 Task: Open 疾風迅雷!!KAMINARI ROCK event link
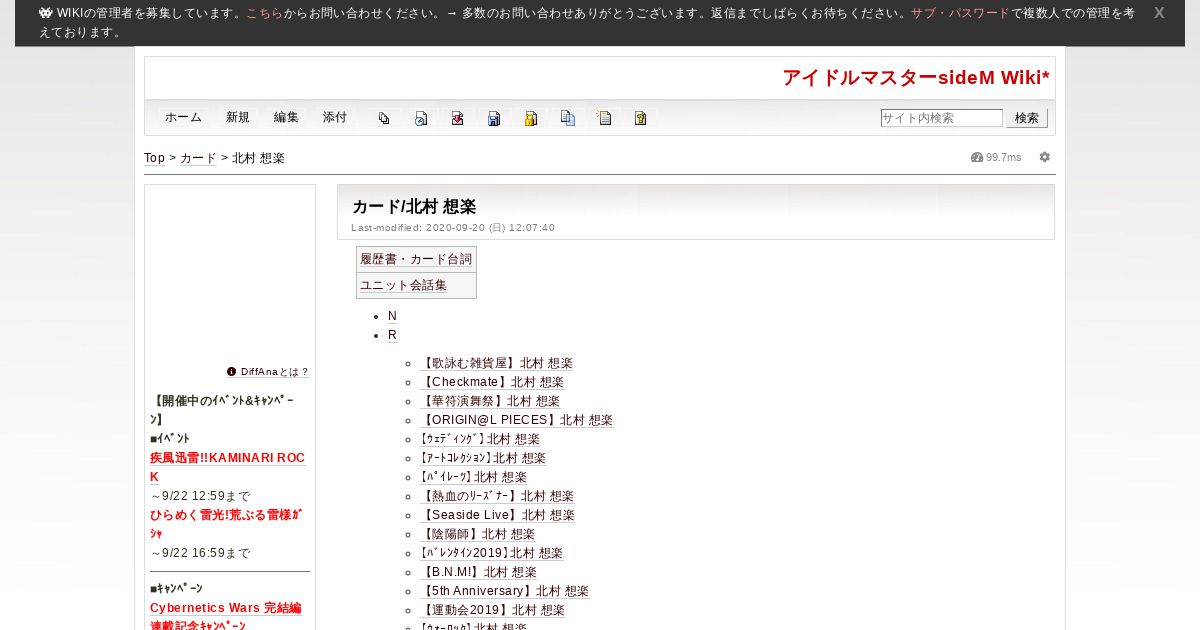point(227,467)
